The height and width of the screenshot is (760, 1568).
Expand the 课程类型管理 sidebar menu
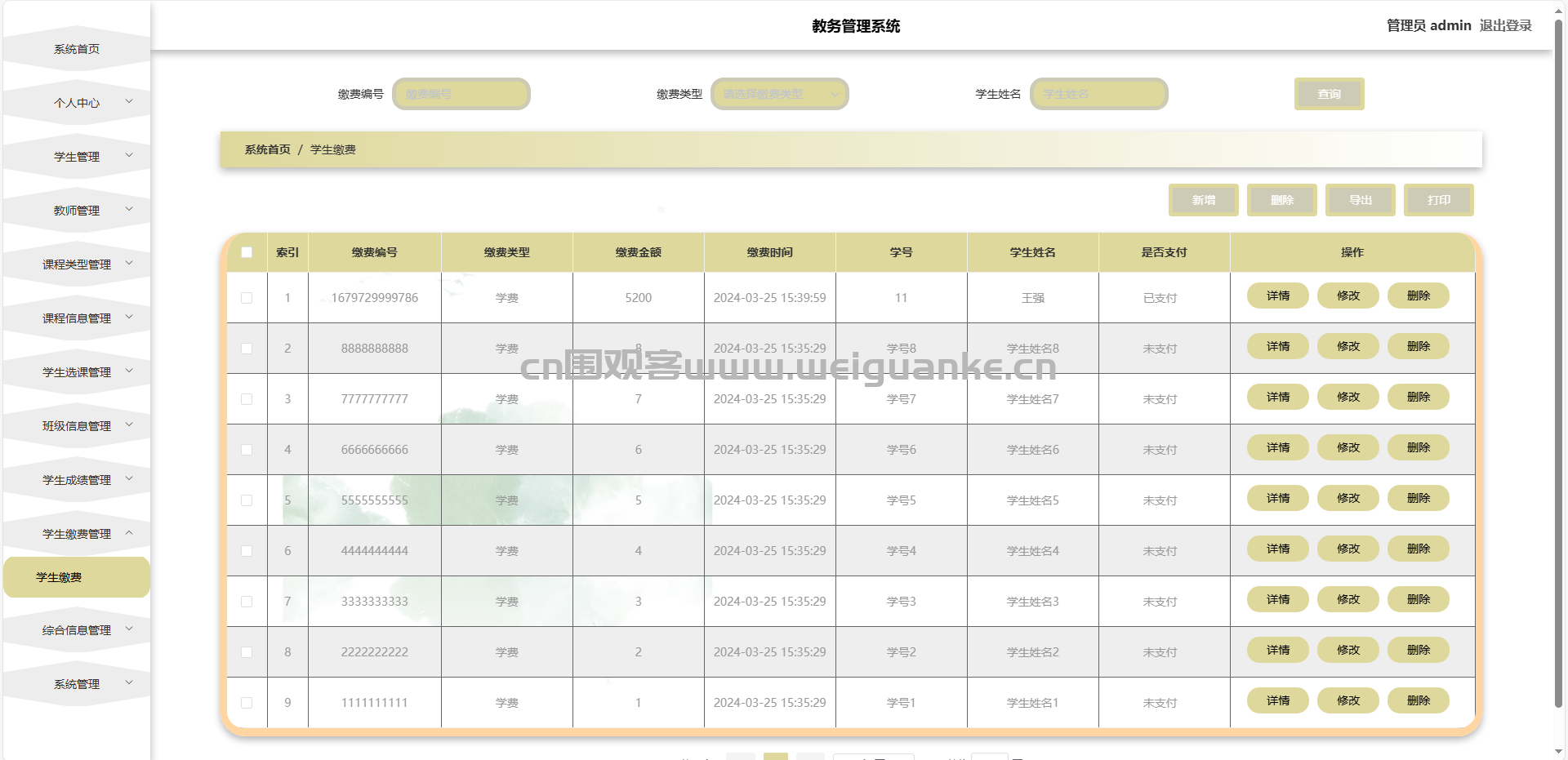click(77, 264)
